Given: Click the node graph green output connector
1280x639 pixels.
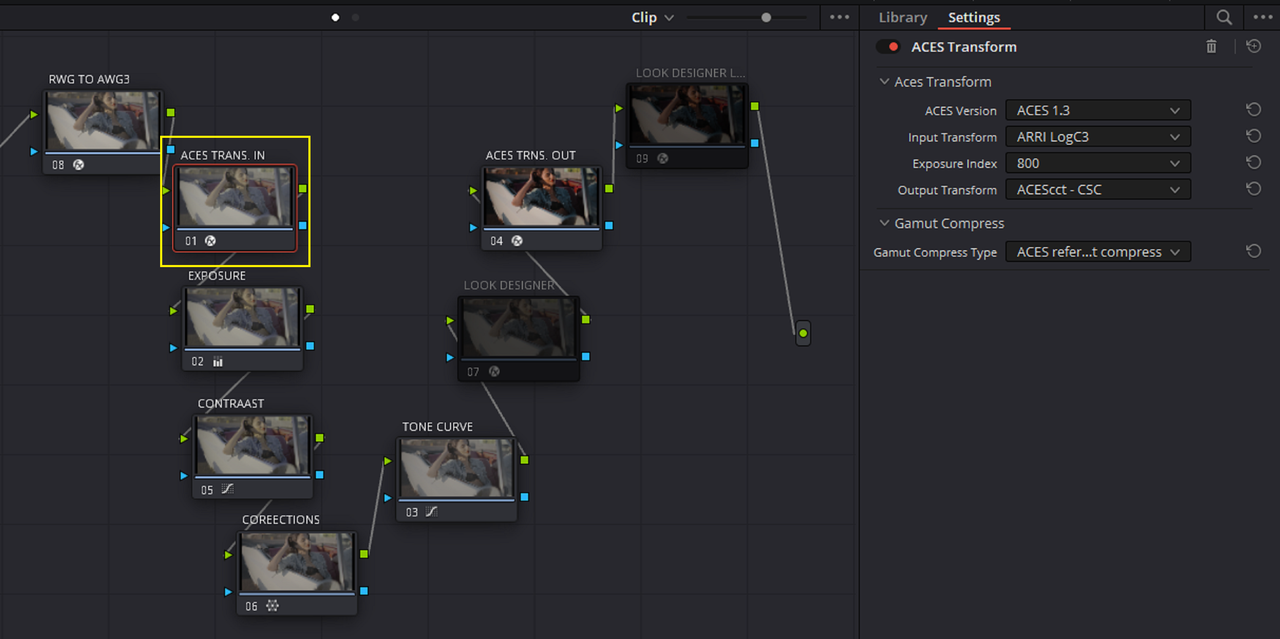Looking at the screenshot, I should point(803,333).
